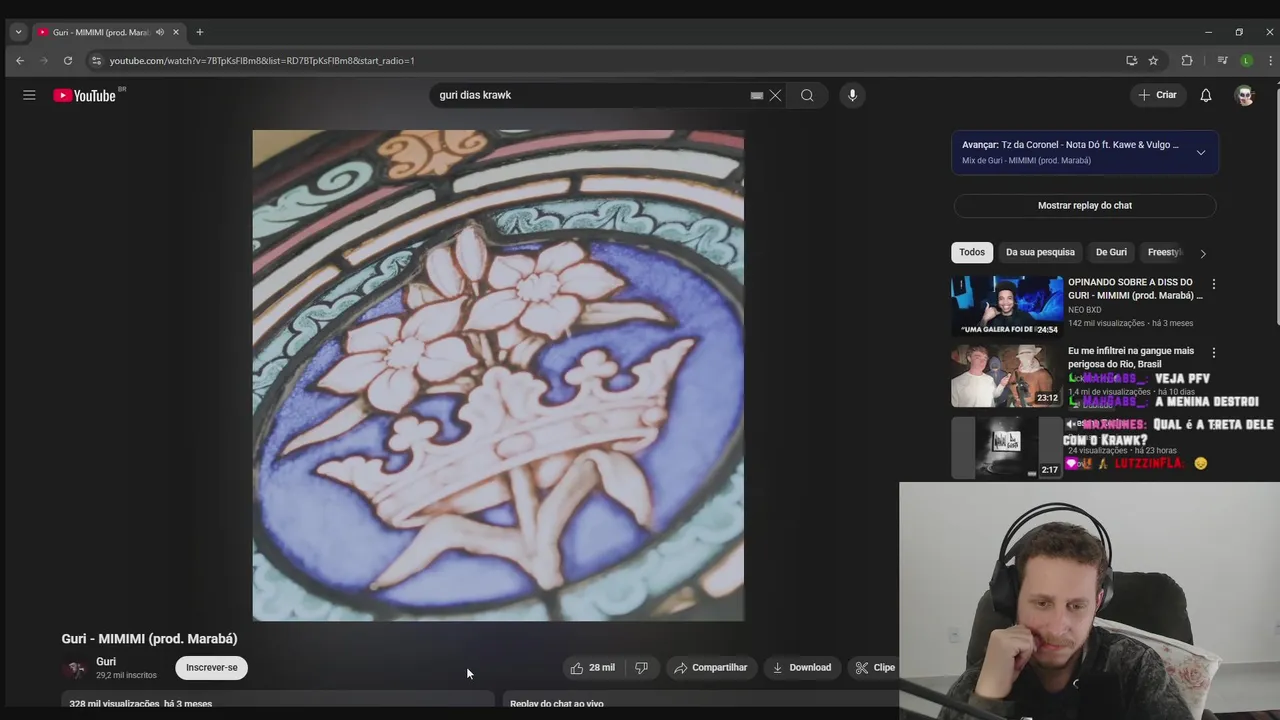The width and height of the screenshot is (1280, 720).
Task: Open options for OPINANDO SOBRE A DISS video
Action: point(1214,284)
